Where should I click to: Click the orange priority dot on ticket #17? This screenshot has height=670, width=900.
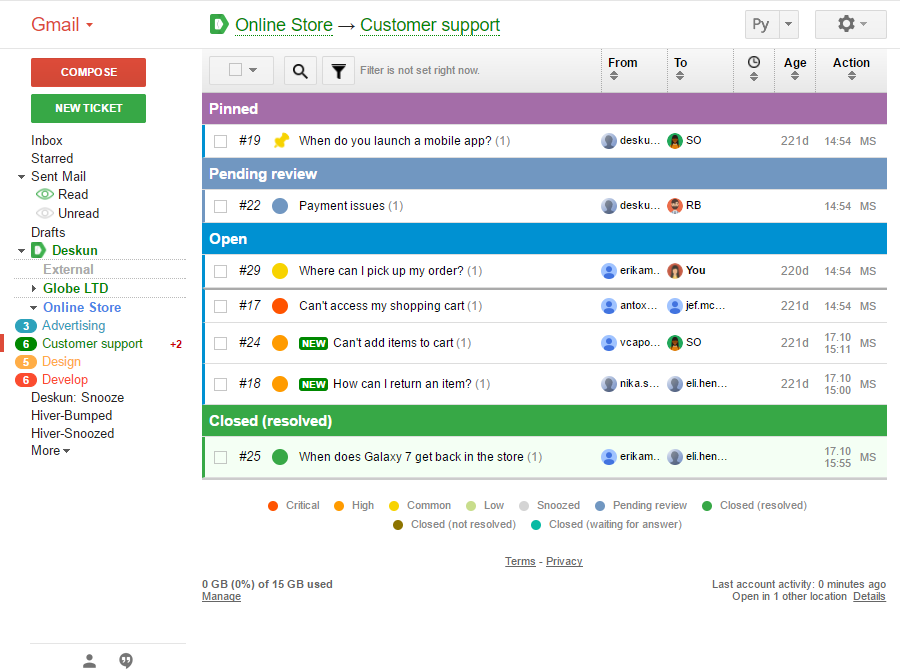[280, 306]
